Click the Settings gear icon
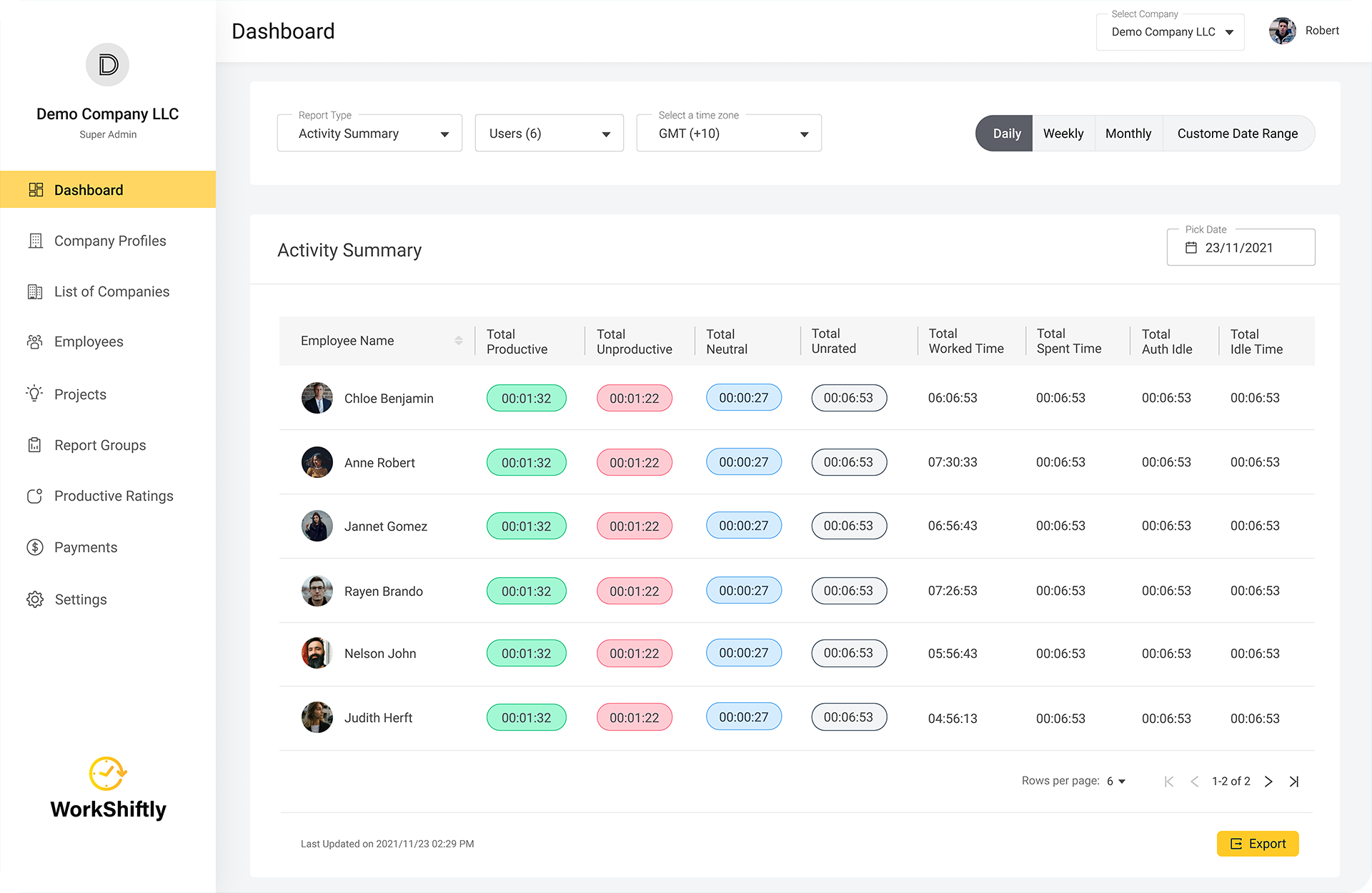Image resolution: width=1372 pixels, height=893 pixels. [34, 599]
